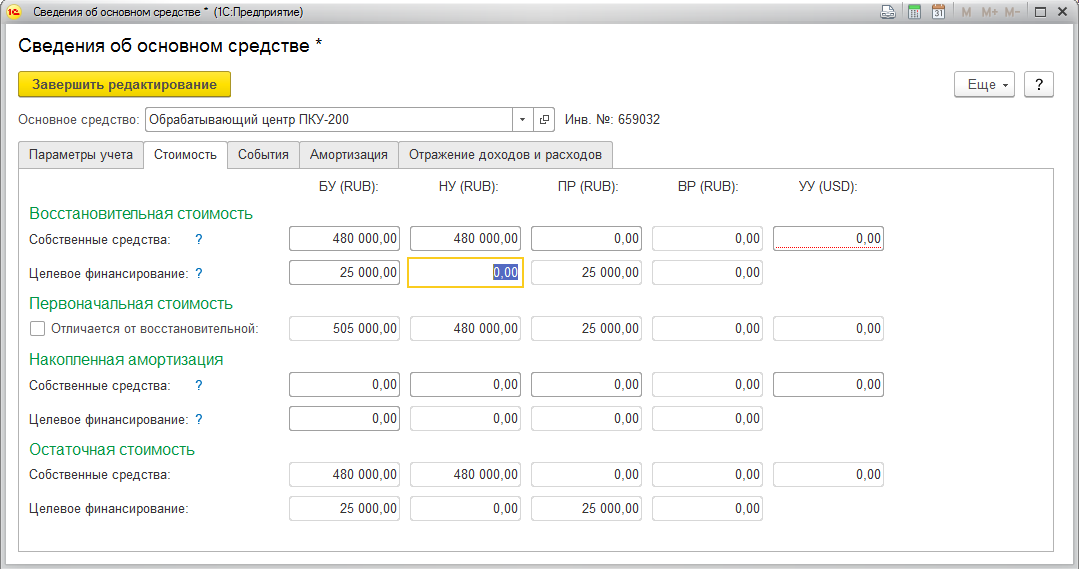Click the print icon in title bar
The width and height of the screenshot is (1079, 569).
coord(887,12)
